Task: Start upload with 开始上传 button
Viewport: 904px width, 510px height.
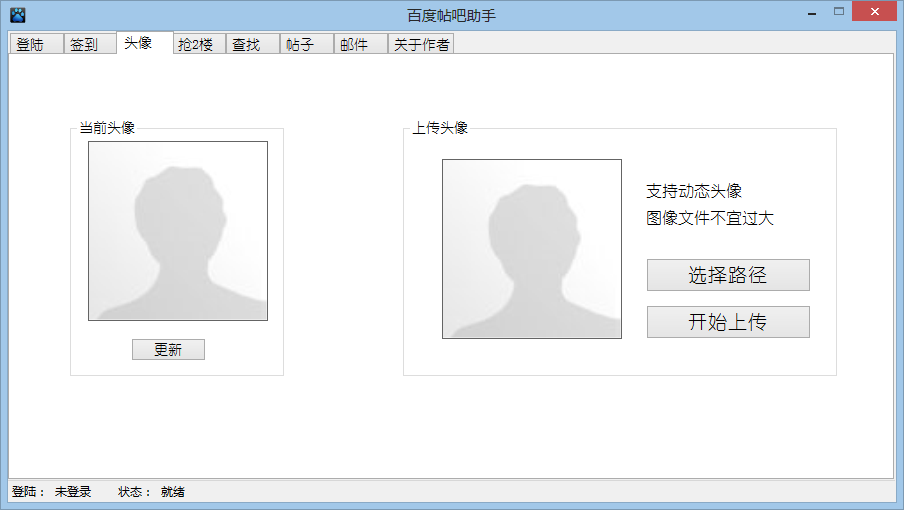Action: pyautogui.click(x=728, y=322)
